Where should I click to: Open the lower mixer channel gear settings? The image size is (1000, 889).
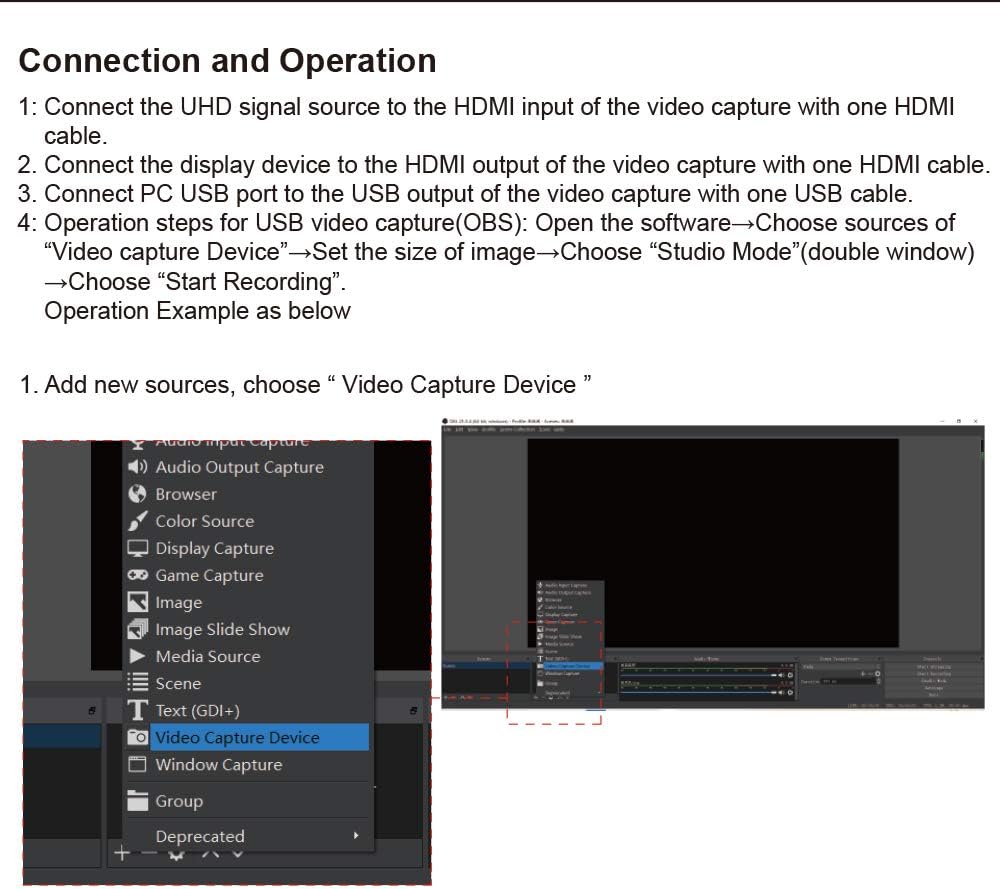point(790,693)
